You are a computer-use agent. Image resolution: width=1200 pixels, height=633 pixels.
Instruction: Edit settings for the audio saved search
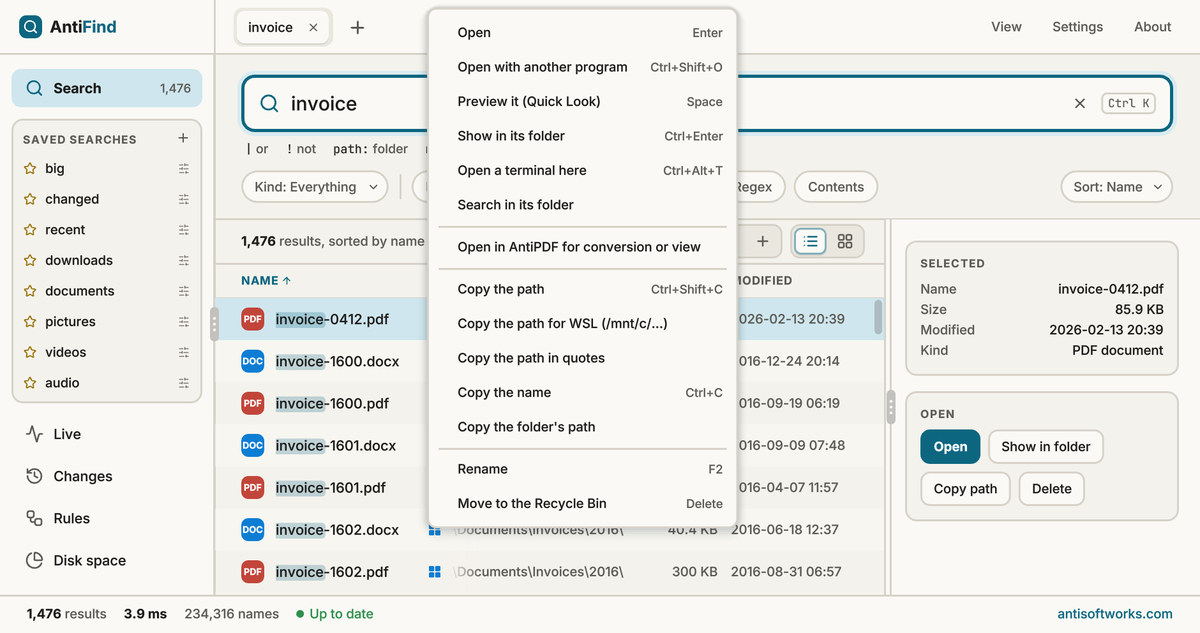(184, 383)
